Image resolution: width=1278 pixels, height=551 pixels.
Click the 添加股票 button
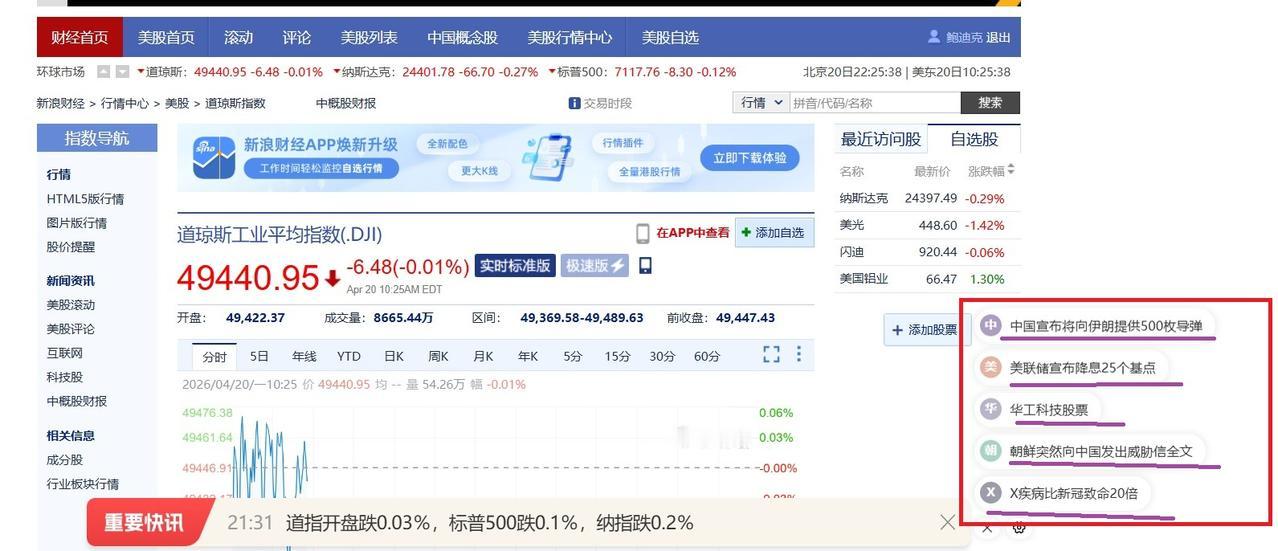924,330
